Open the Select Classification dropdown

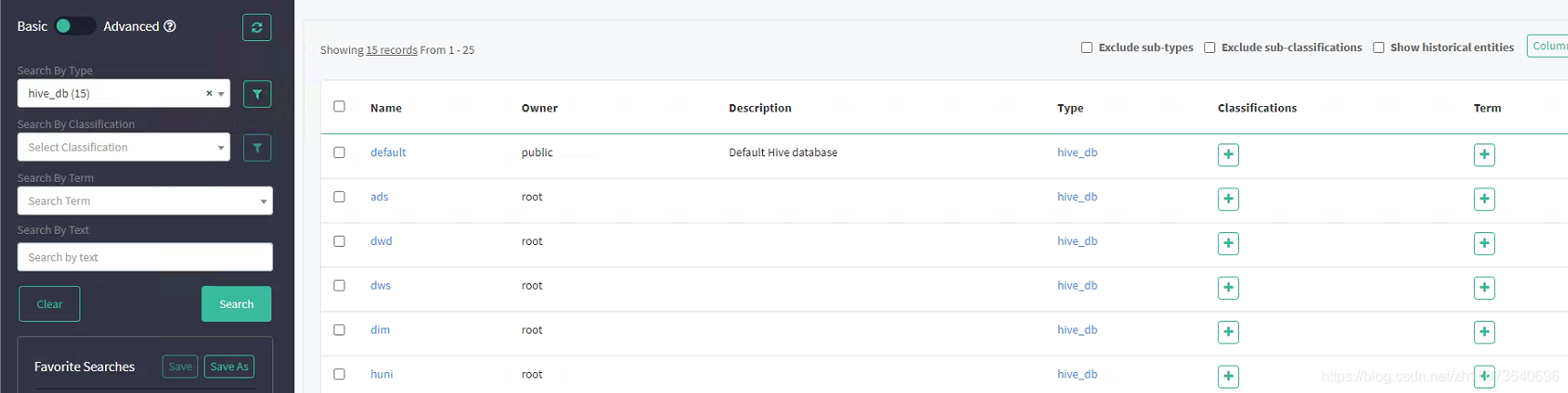point(123,147)
